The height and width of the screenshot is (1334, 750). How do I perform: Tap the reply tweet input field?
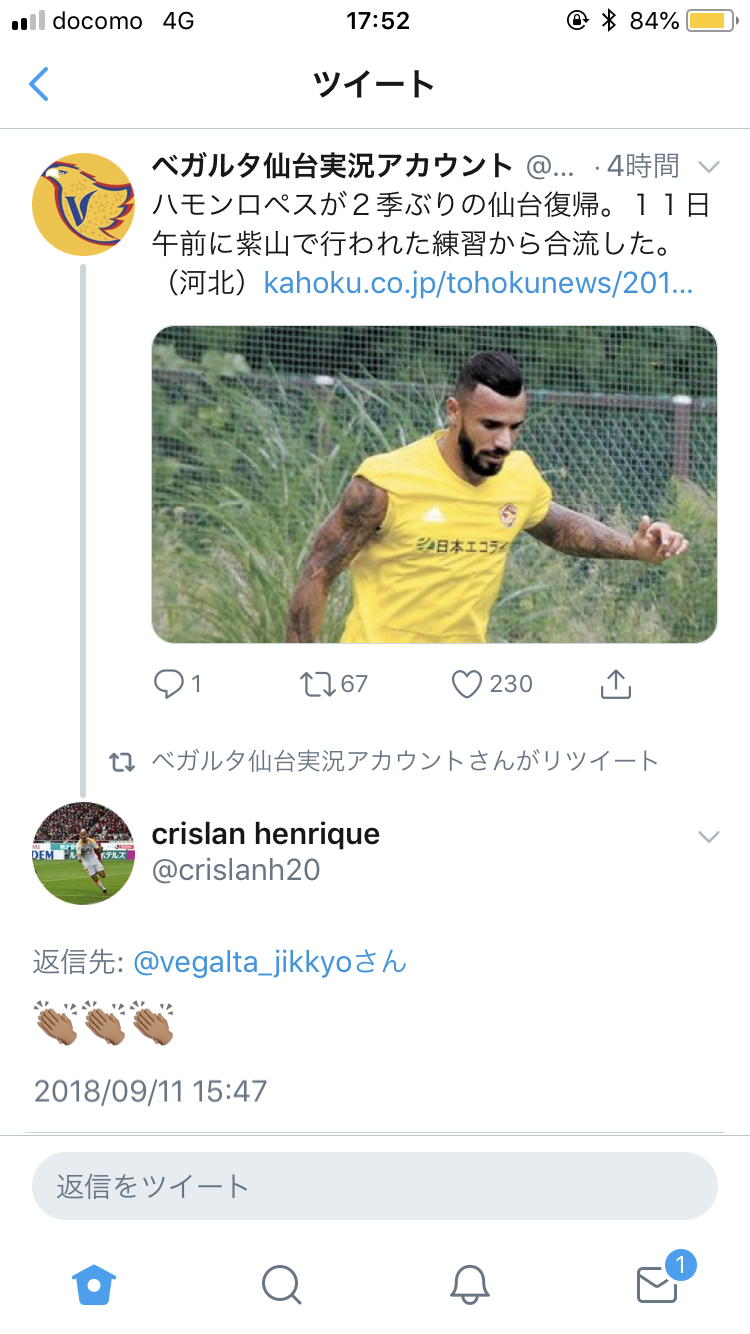375,1187
